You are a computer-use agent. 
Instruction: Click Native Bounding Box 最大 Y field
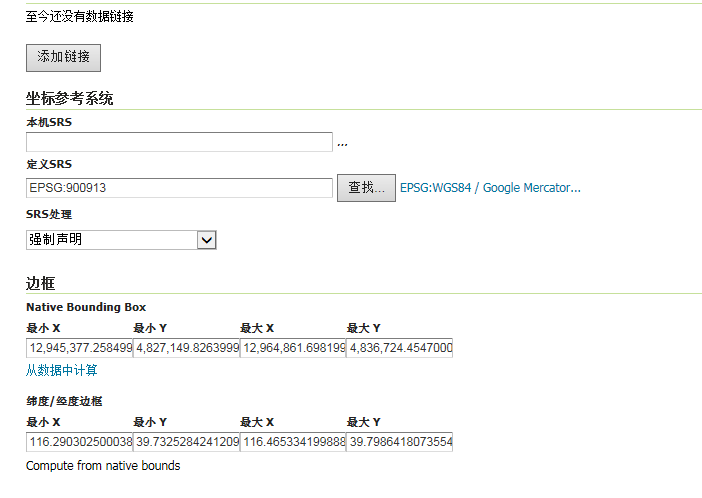click(x=400, y=348)
